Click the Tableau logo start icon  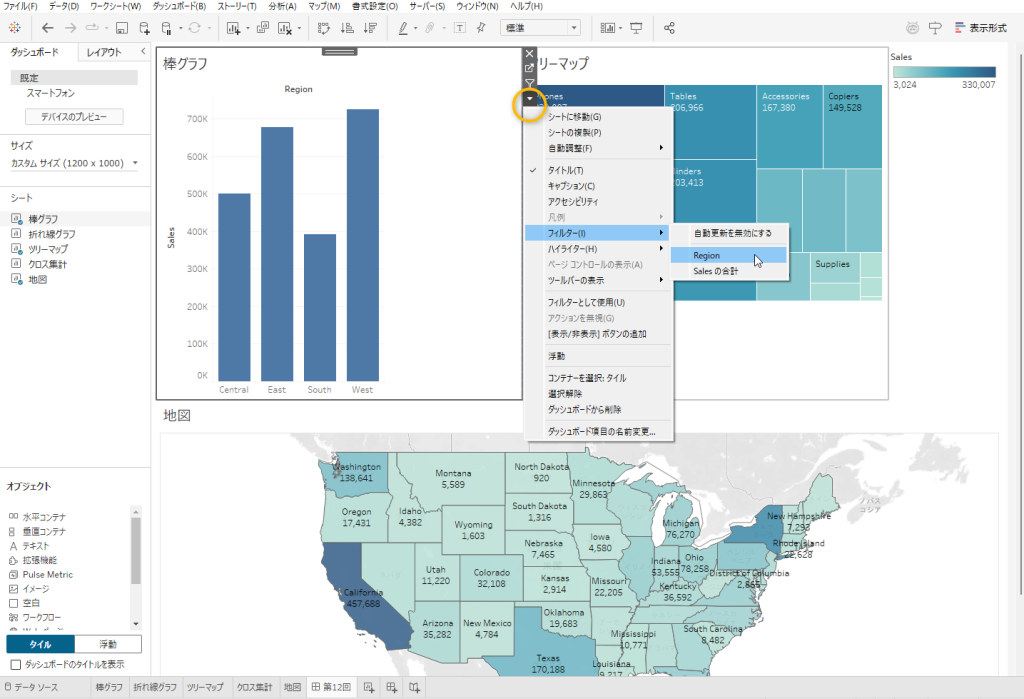point(15,28)
